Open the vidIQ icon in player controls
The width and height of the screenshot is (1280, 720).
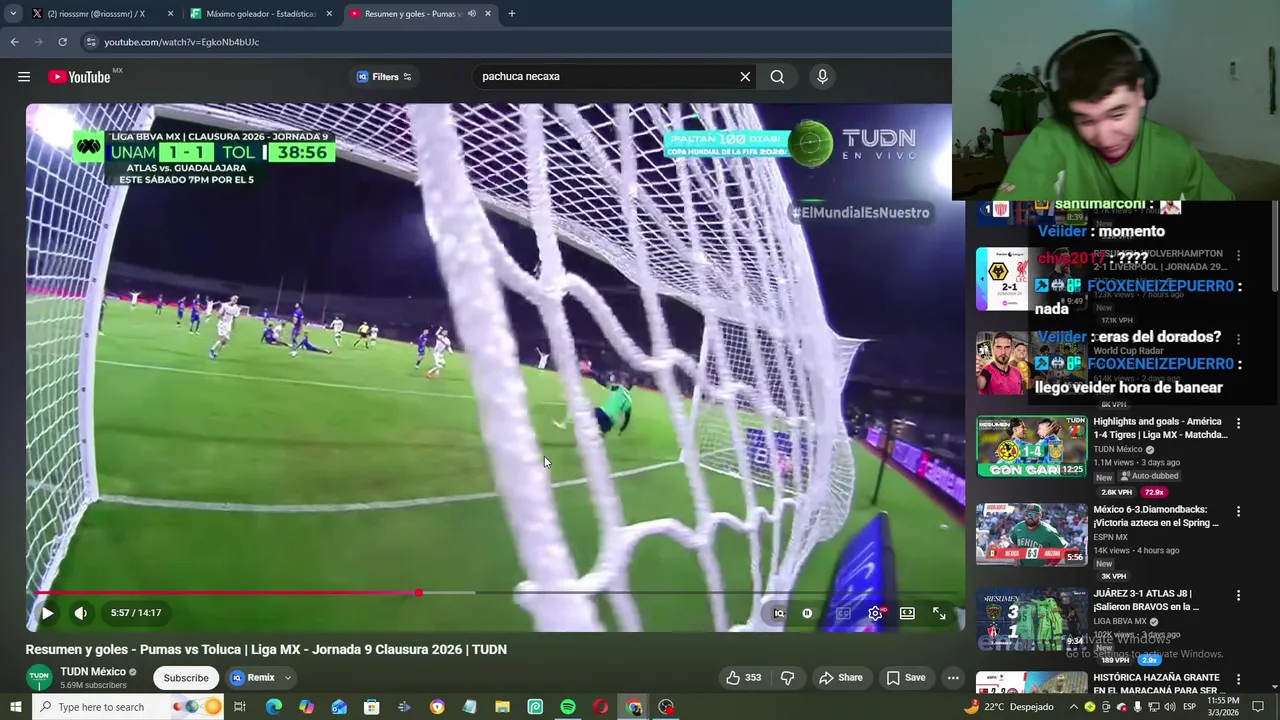[779, 614]
